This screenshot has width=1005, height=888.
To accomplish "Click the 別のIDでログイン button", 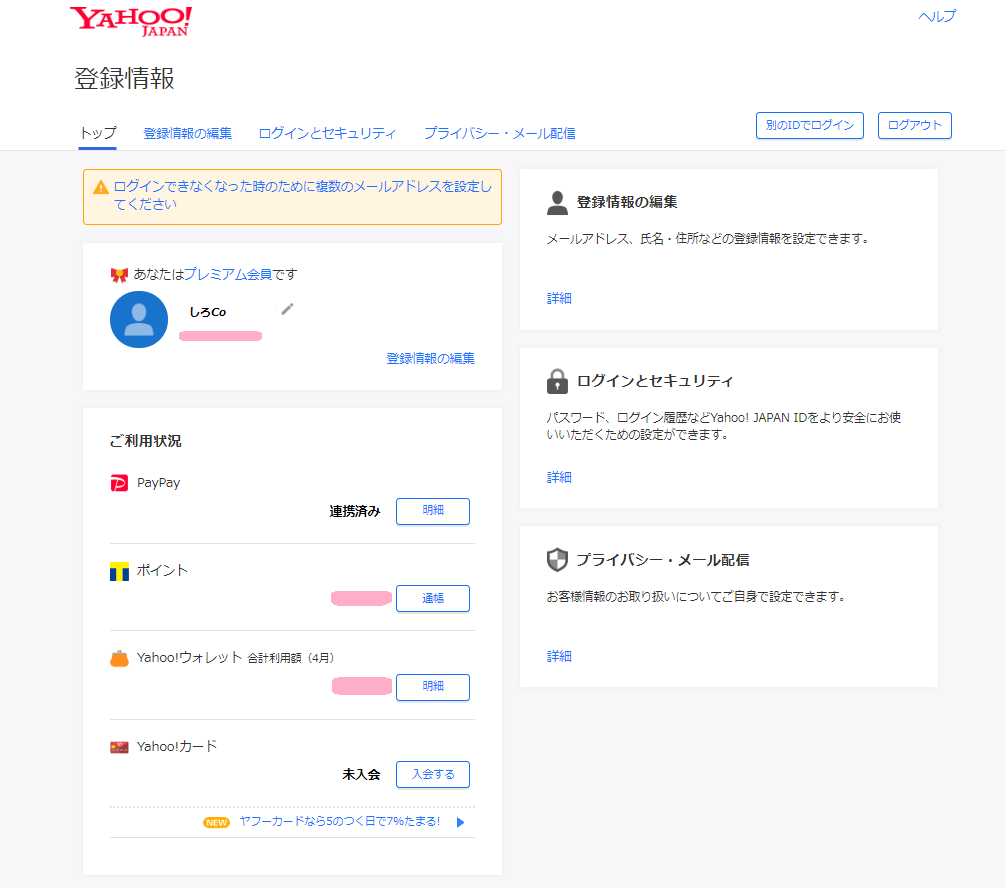I will [810, 125].
